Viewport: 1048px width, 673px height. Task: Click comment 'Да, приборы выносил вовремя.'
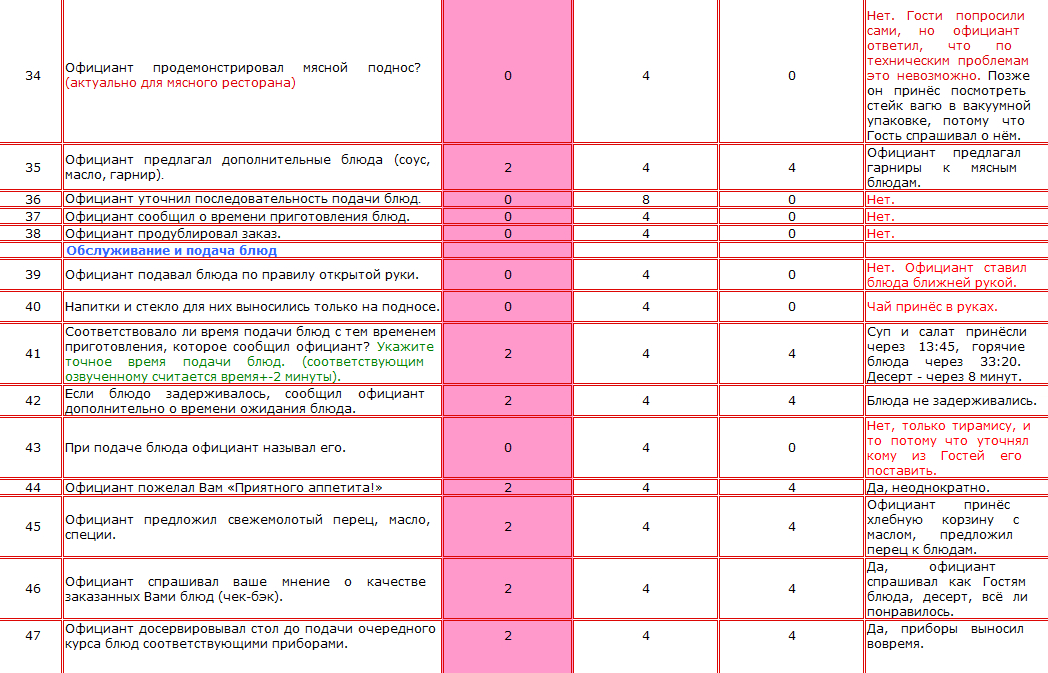pos(945,636)
